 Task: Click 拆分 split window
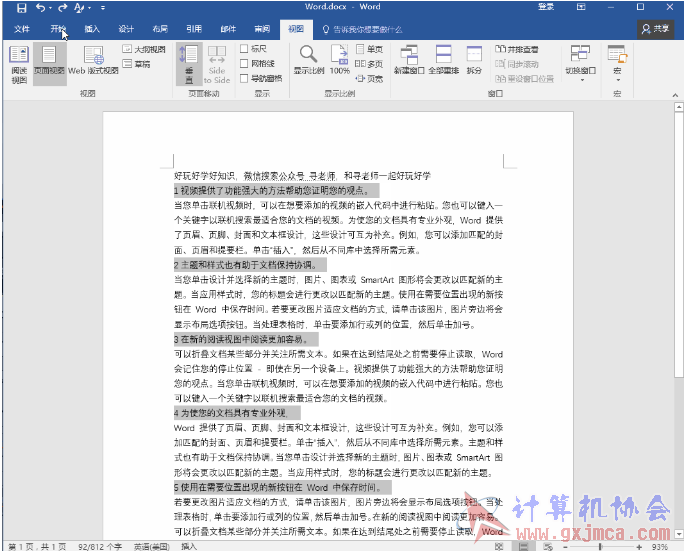pyautogui.click(x=474, y=59)
